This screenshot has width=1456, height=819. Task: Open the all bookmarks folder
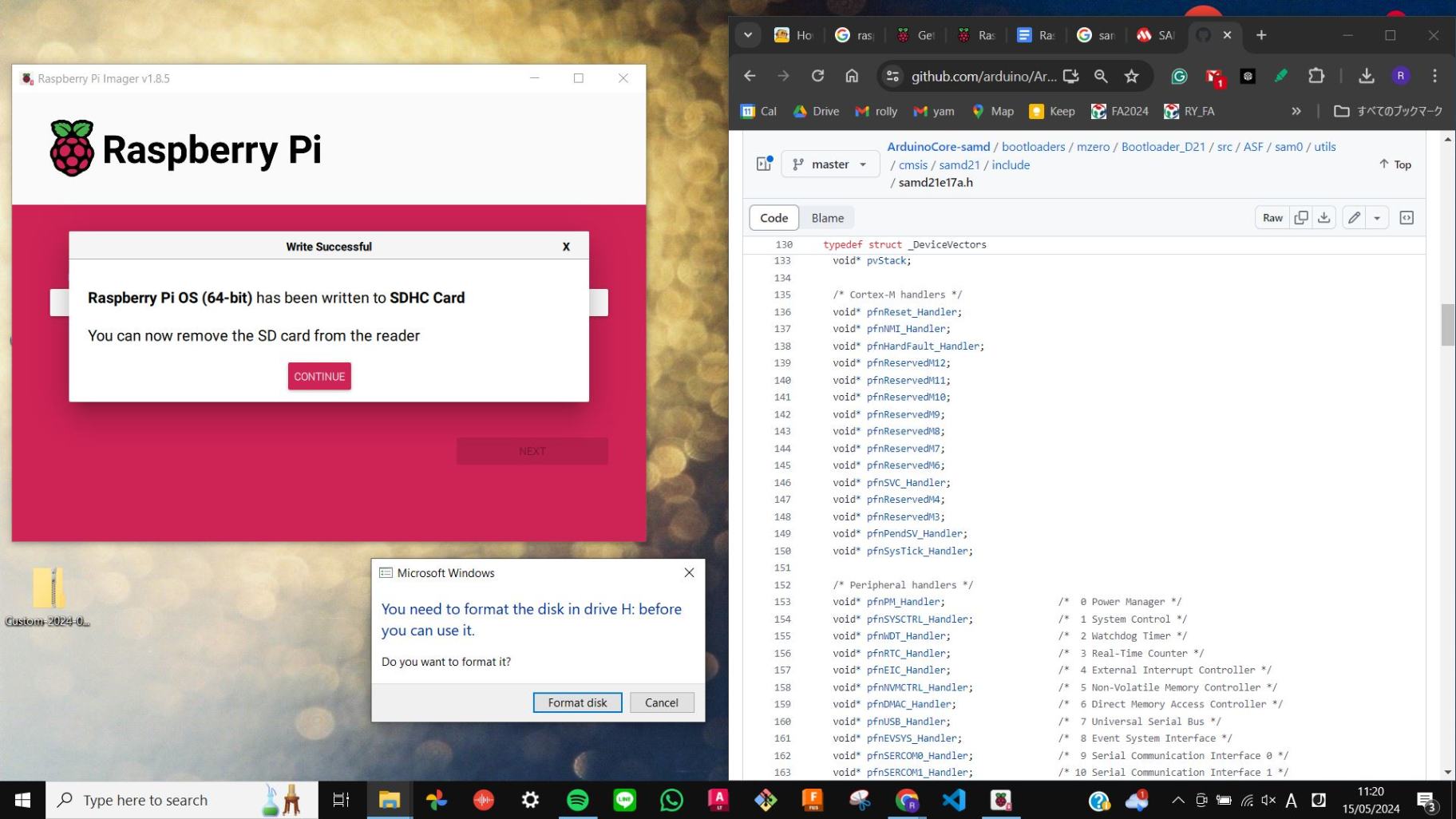(x=1388, y=111)
